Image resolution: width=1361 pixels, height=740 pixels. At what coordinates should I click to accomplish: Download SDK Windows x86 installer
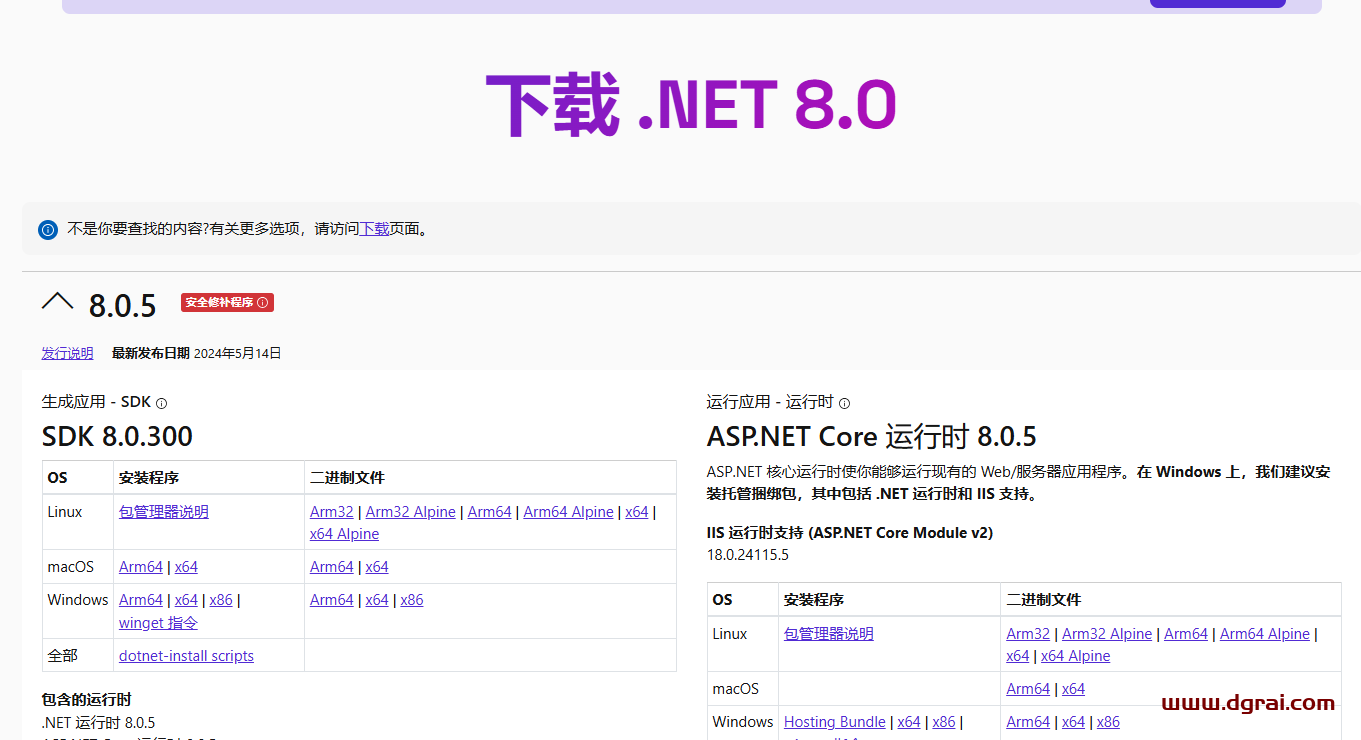point(221,600)
